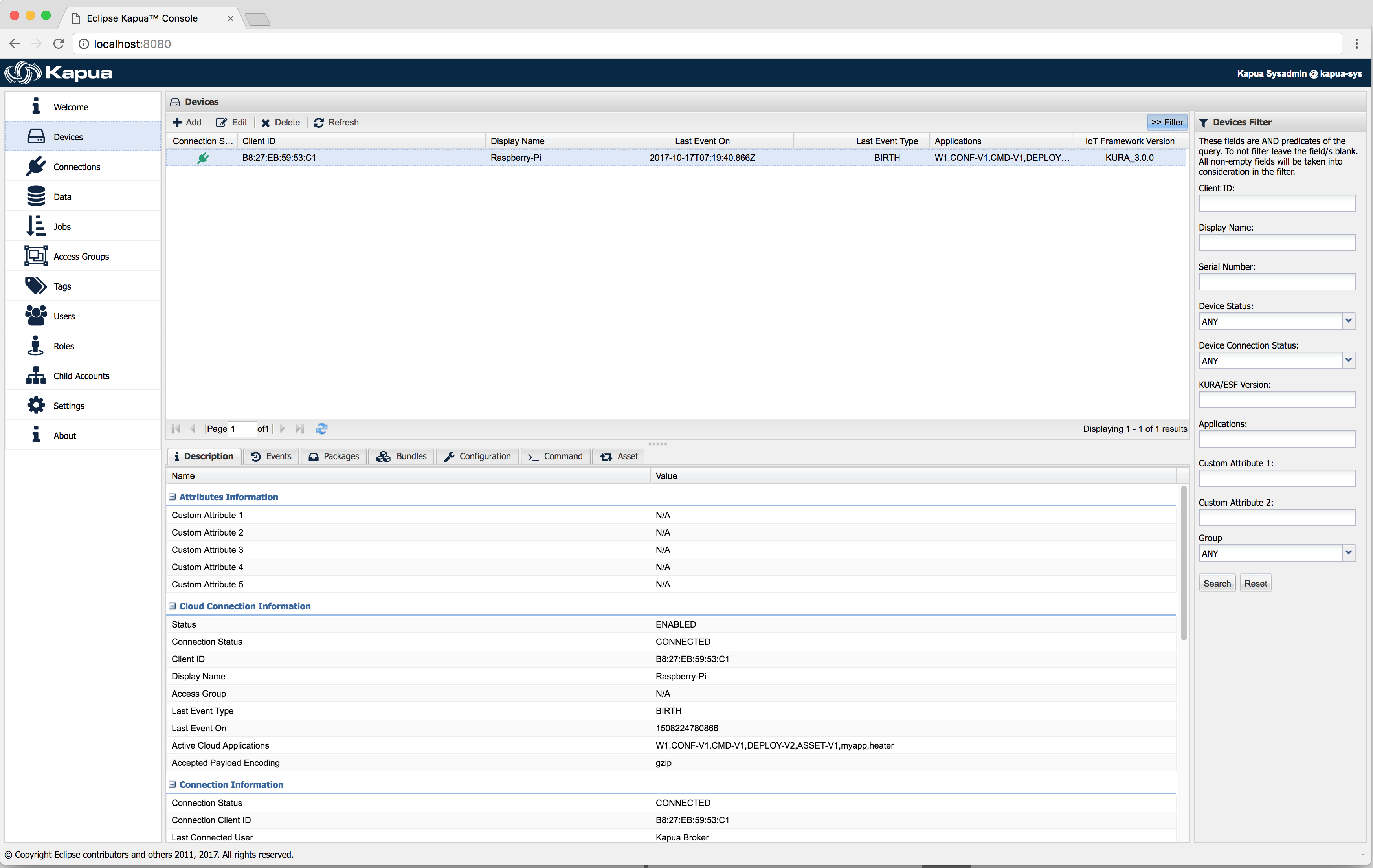1373x868 pixels.
Task: Open the Child Accounts hierarchy icon
Action: 36,375
